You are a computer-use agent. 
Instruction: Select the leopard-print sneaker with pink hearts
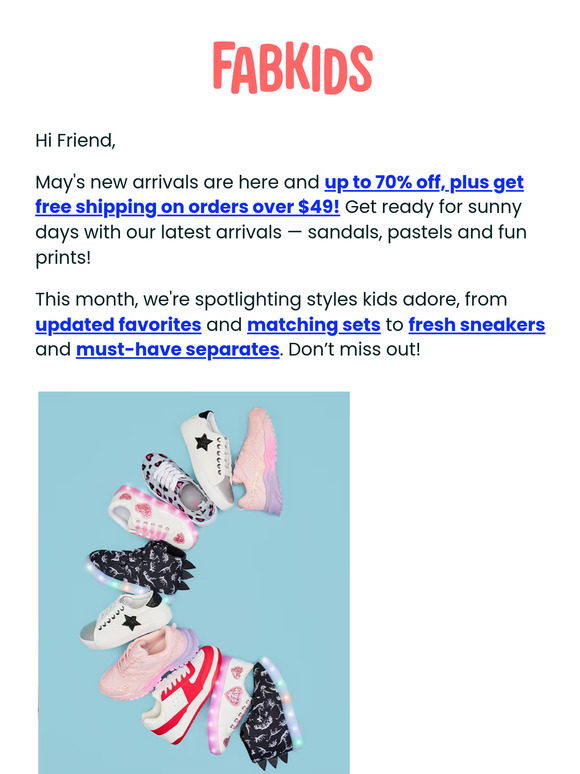point(178,486)
